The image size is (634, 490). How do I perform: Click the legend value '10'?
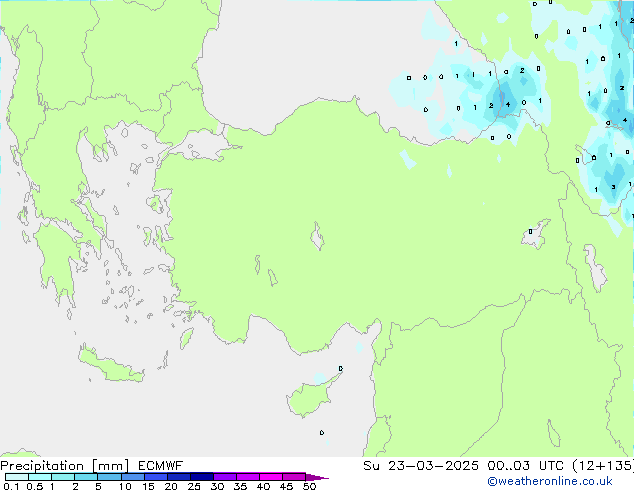coord(125,486)
